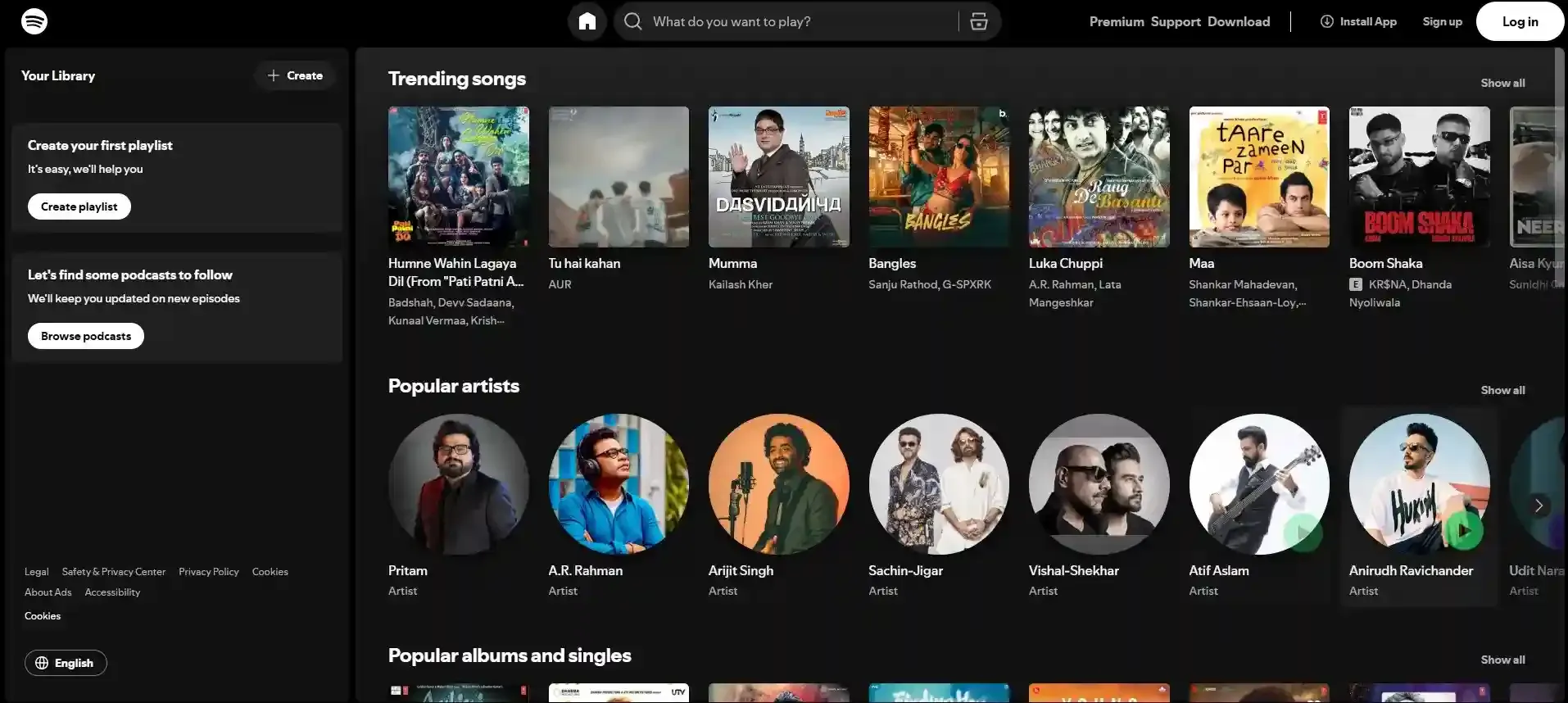Click AUR artist name under Tu hai kahan
Screen dimensions: 1568x703
tap(560, 284)
